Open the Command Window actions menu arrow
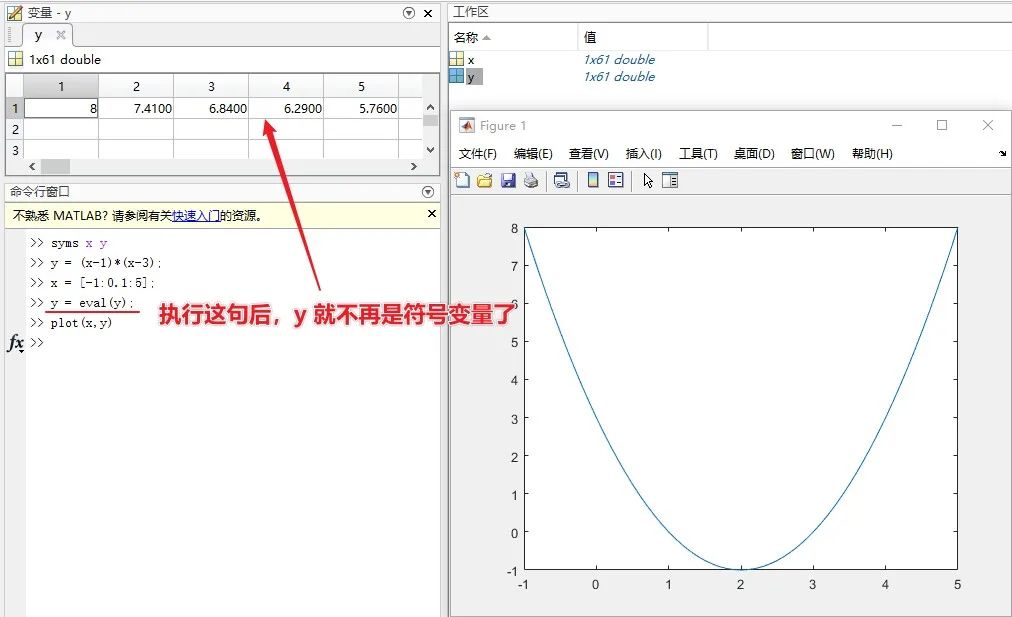Viewport: 1012px width, 617px height. 430,192
